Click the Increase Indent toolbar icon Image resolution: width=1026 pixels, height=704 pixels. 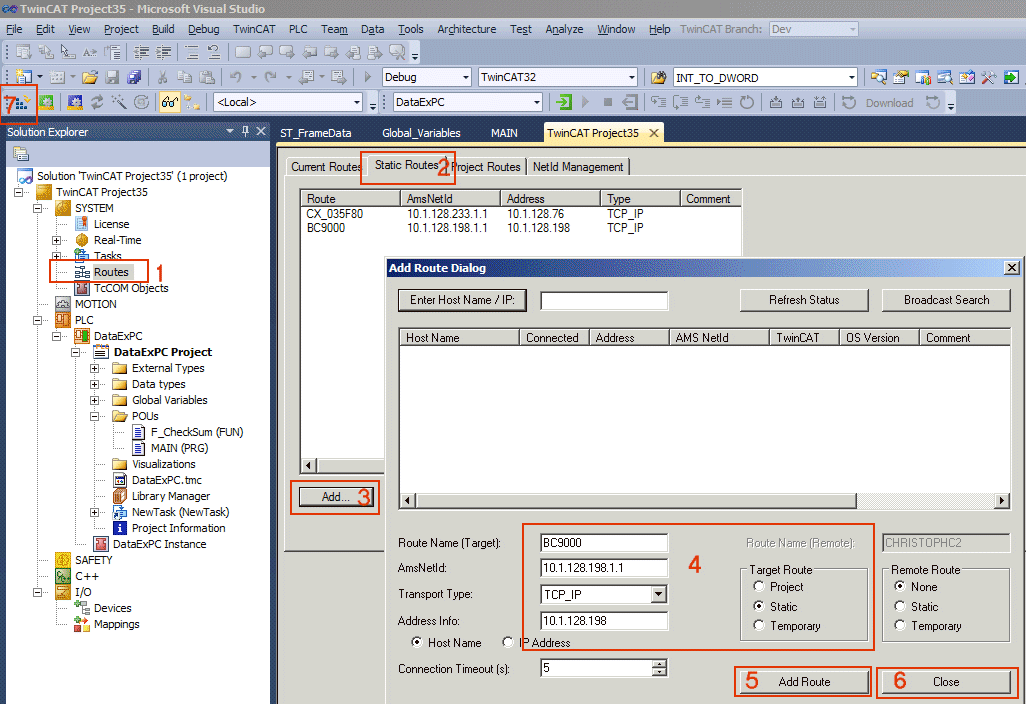tap(164, 52)
